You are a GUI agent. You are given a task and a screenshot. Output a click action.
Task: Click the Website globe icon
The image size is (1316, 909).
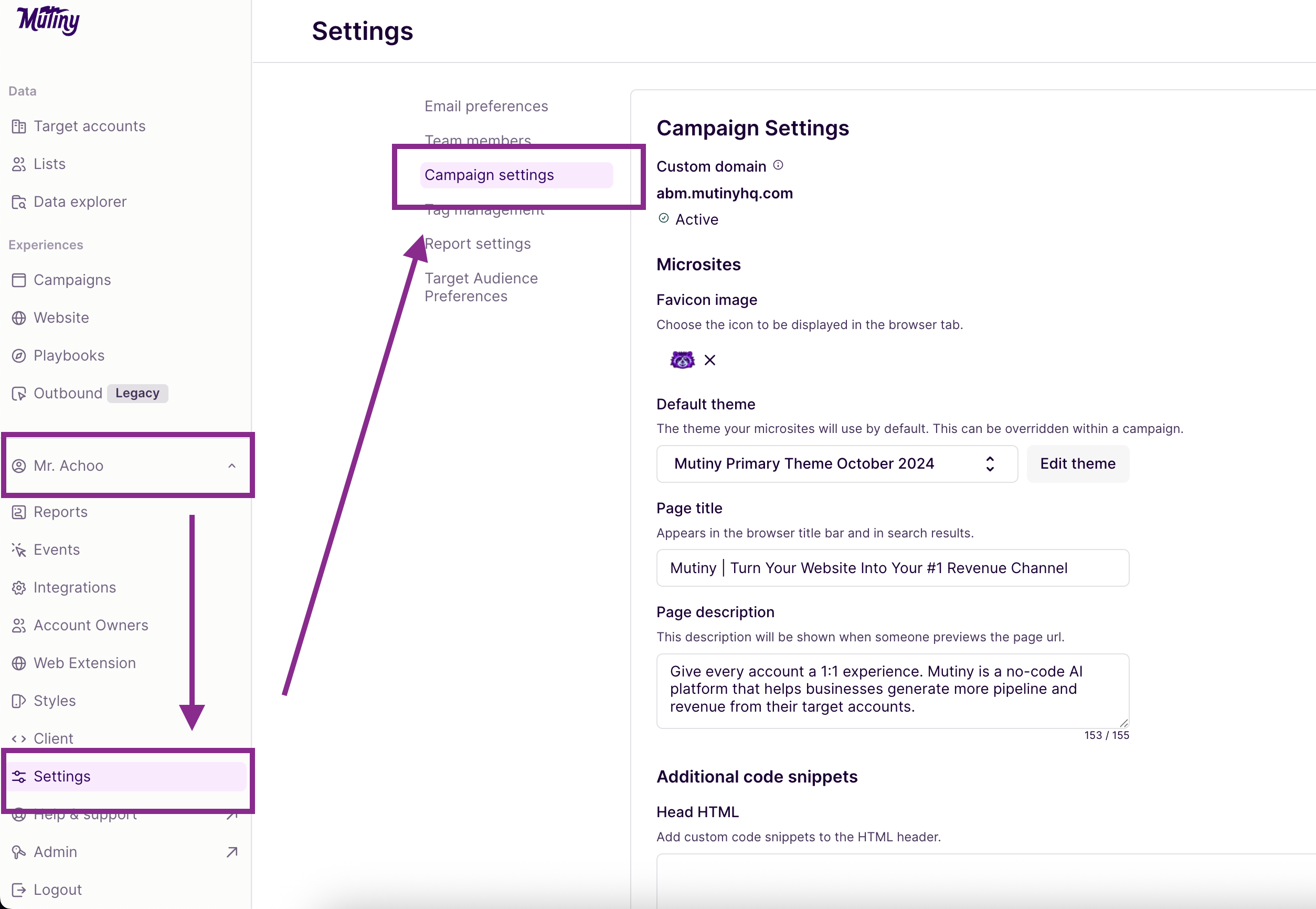(19, 318)
